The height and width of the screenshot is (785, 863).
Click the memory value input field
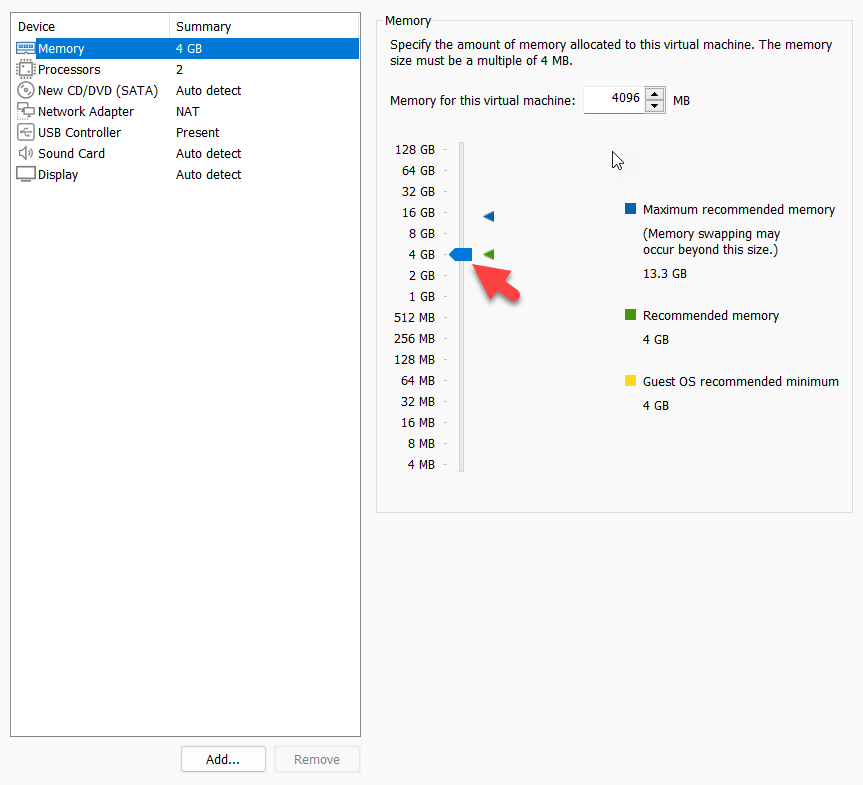(614, 100)
